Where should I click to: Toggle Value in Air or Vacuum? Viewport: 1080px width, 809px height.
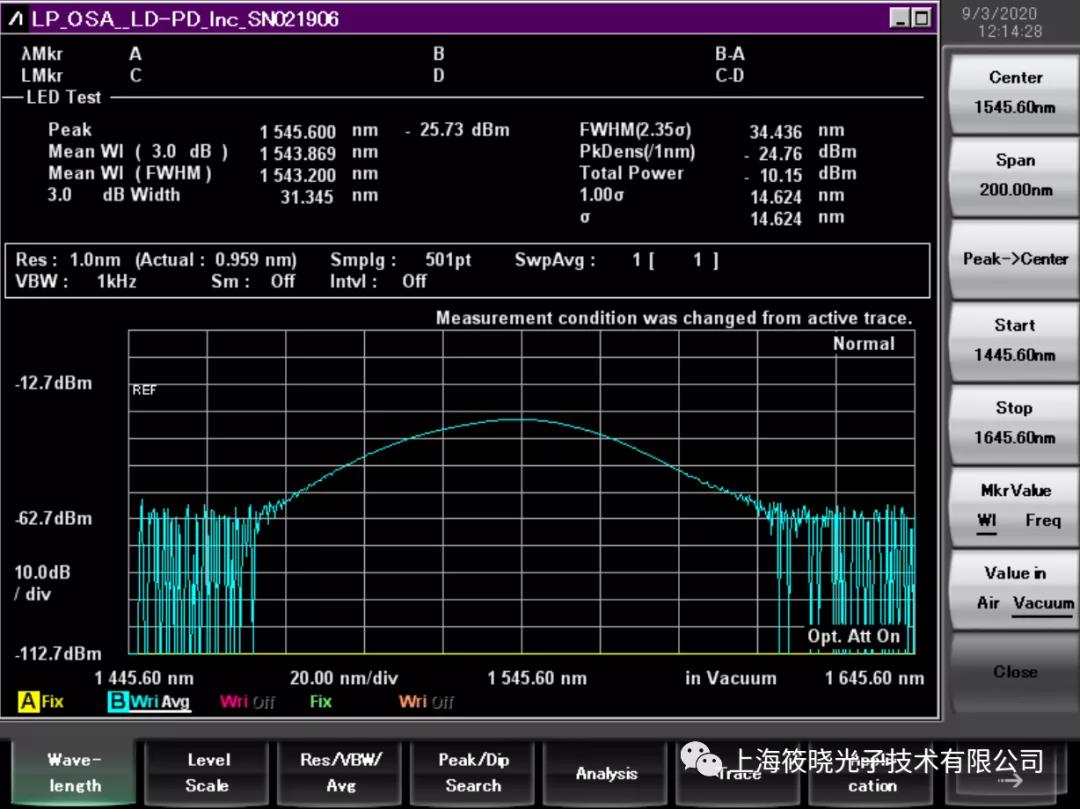1014,588
